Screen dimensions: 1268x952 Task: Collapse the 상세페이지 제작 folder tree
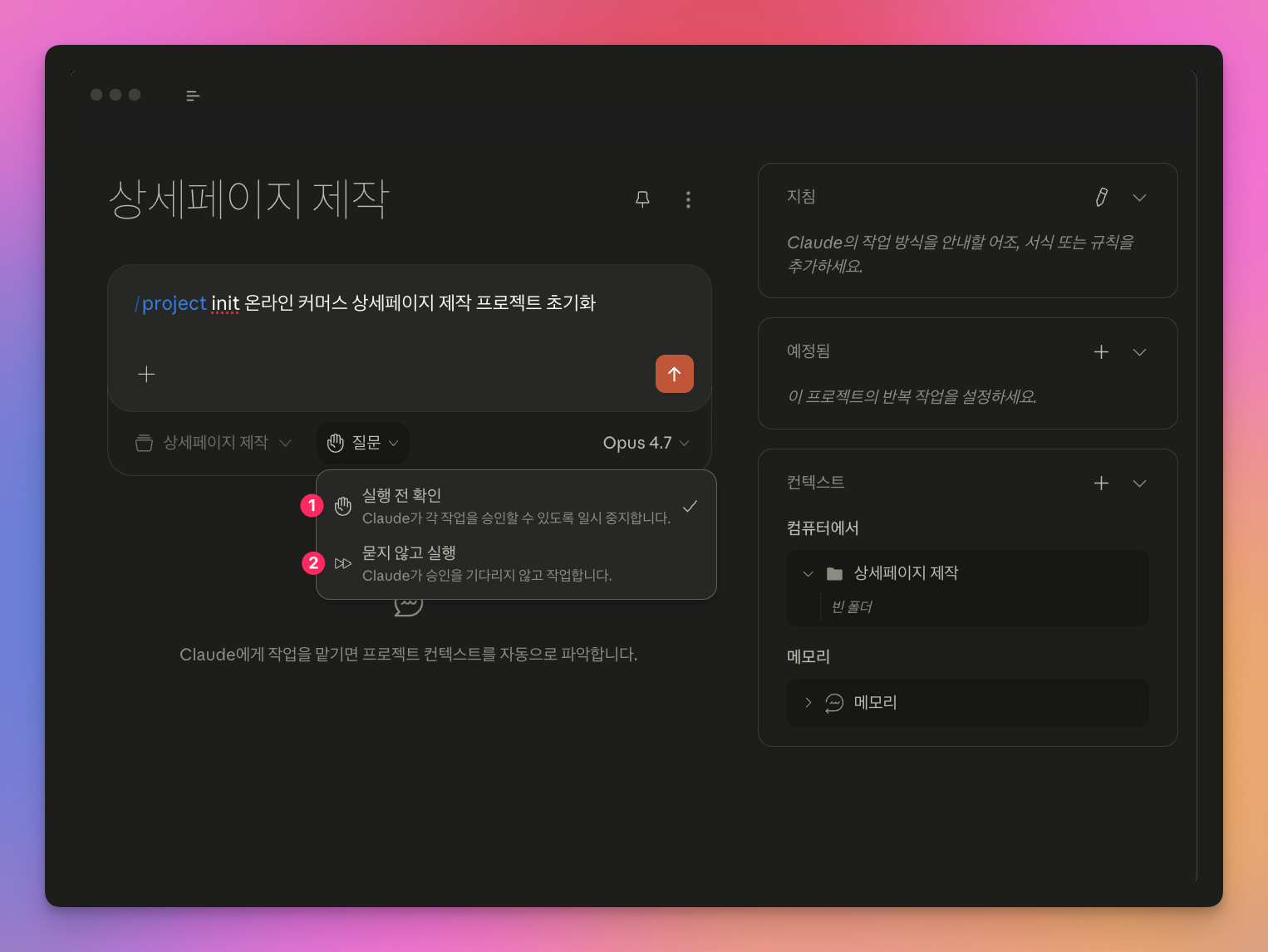808,573
